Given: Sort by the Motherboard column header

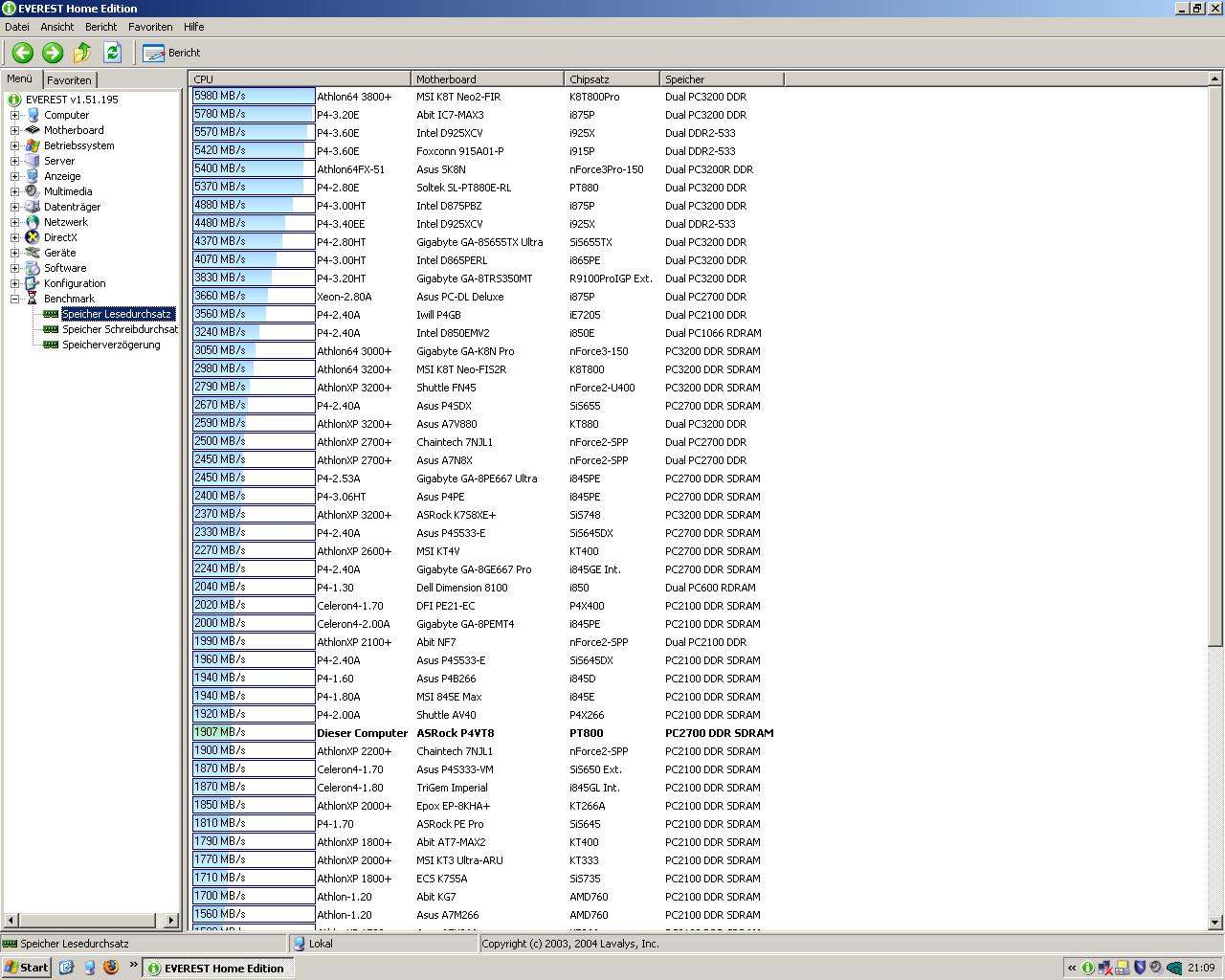Looking at the screenshot, I should (x=487, y=79).
